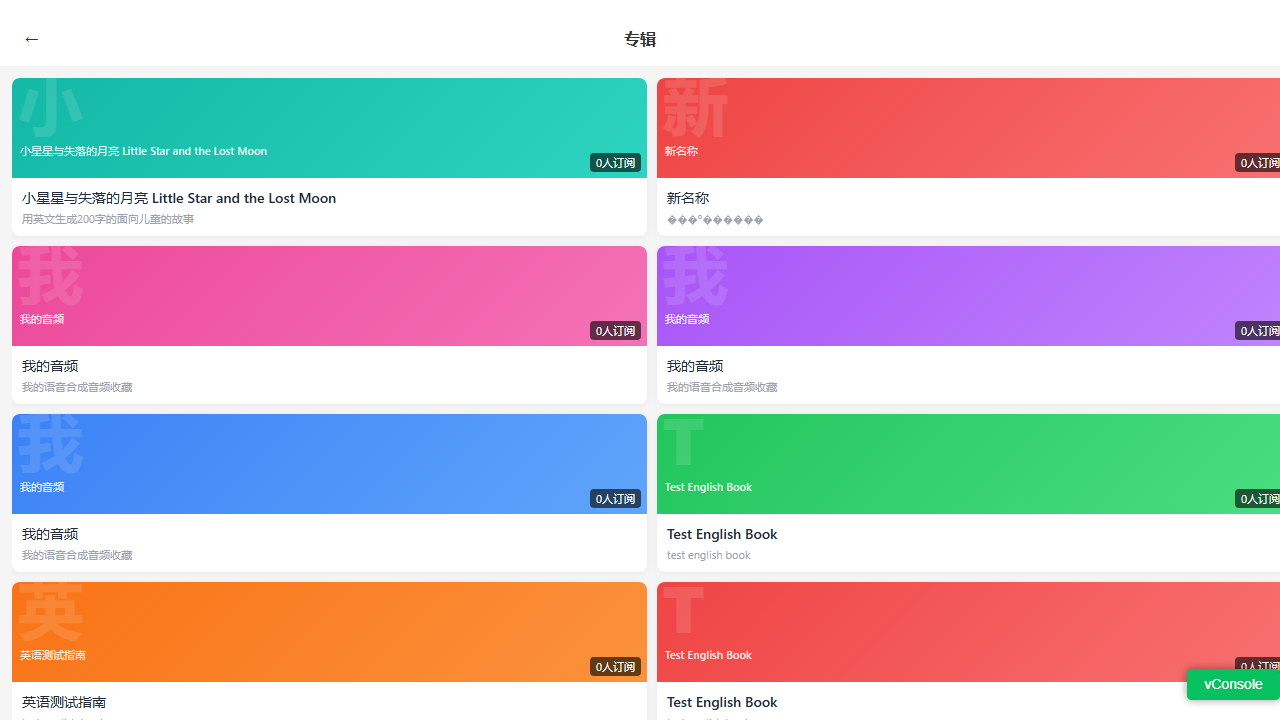The image size is (1280, 720).
Task: Click the 0人订阅 badge on blue cover
Action: (615, 499)
